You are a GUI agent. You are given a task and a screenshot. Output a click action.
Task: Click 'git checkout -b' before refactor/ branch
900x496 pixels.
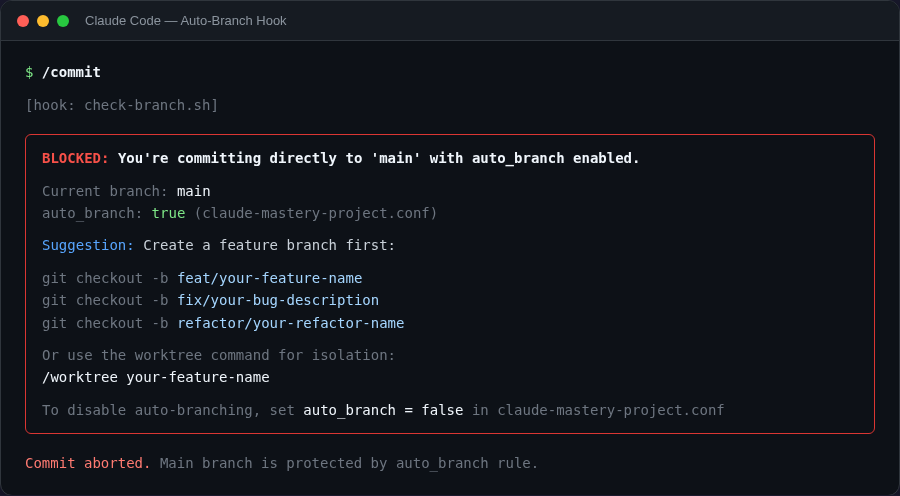click(x=105, y=323)
